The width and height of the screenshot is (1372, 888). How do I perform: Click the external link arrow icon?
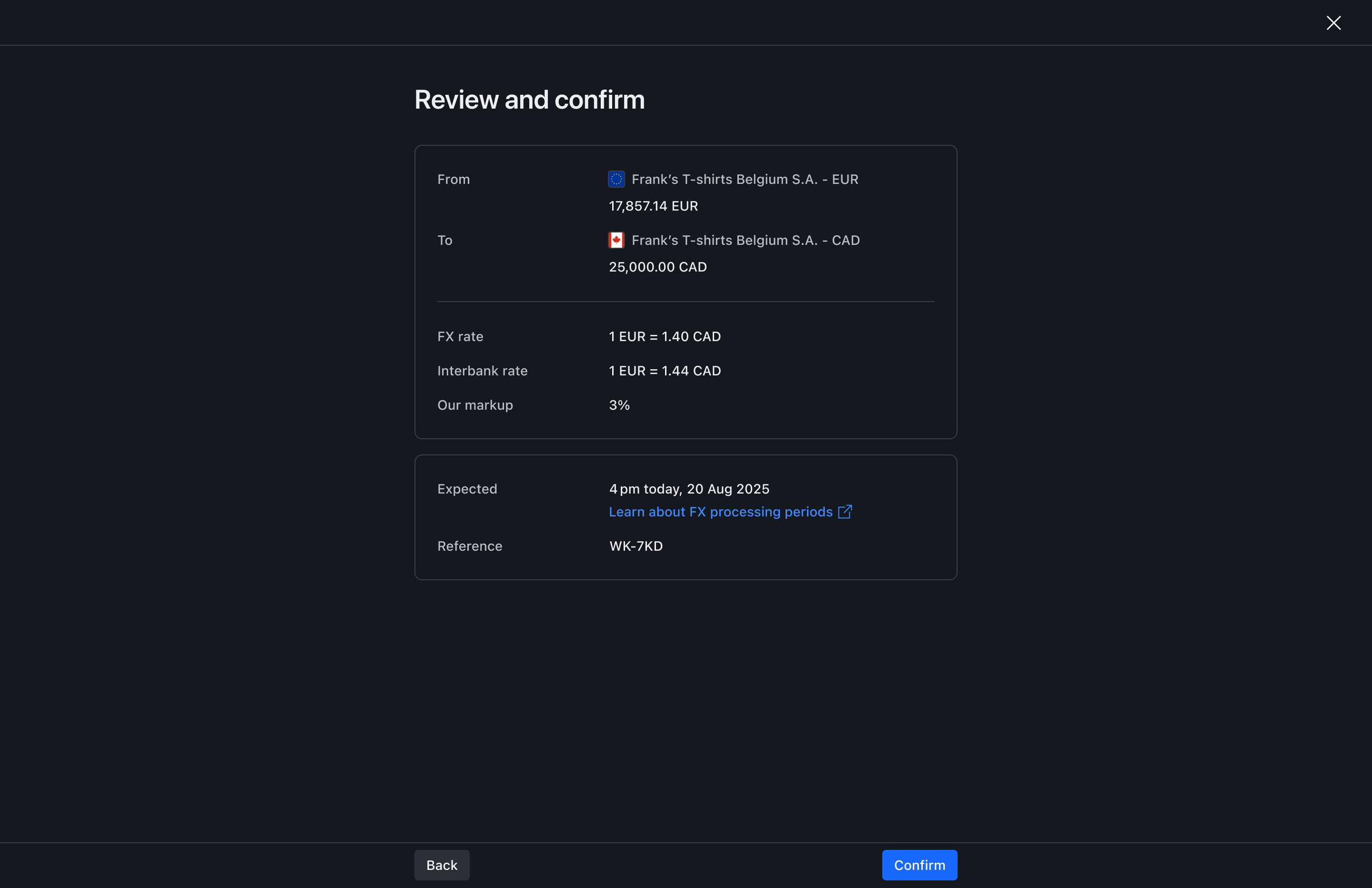click(x=845, y=512)
